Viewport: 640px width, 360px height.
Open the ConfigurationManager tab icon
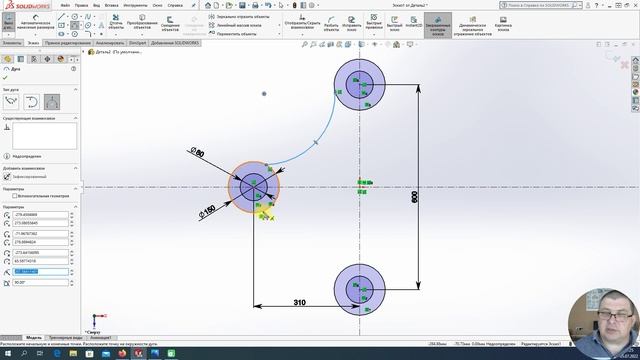(x=34, y=59)
